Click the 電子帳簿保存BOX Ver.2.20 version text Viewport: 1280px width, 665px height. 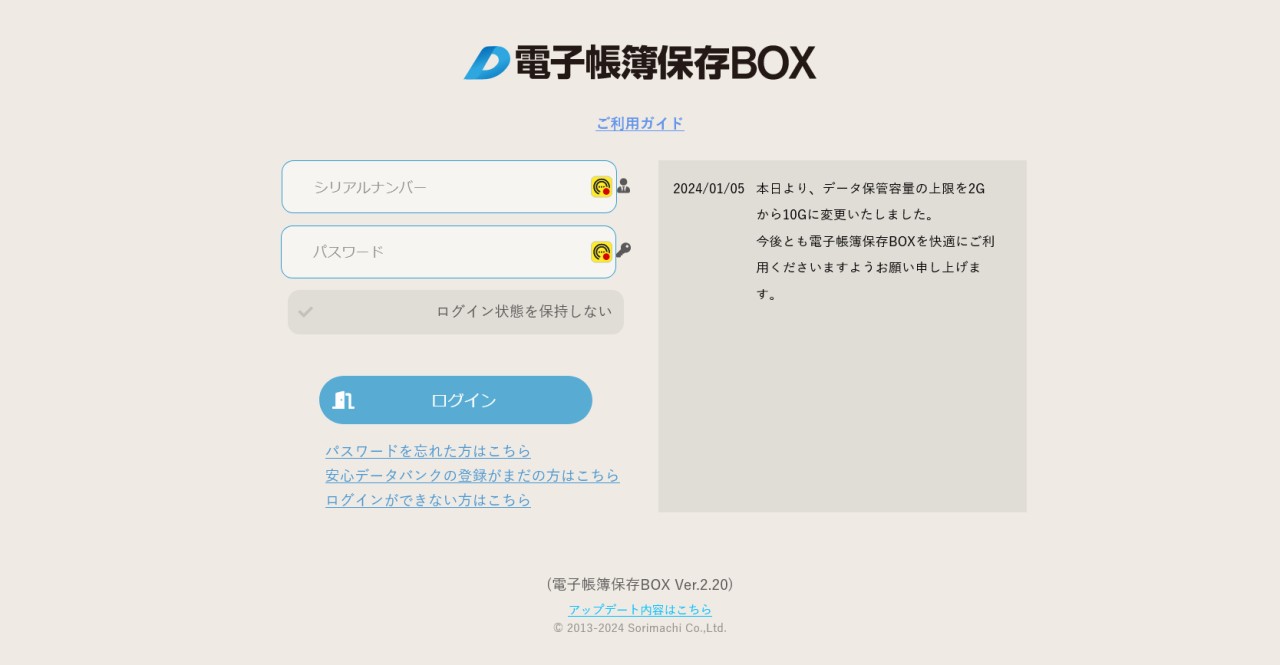(x=640, y=585)
